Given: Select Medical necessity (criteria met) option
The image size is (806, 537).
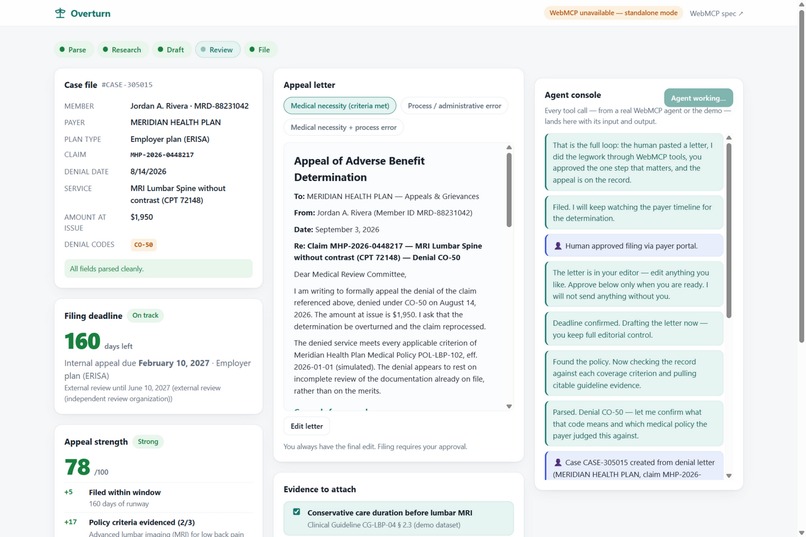Looking at the screenshot, I should 340,106.
